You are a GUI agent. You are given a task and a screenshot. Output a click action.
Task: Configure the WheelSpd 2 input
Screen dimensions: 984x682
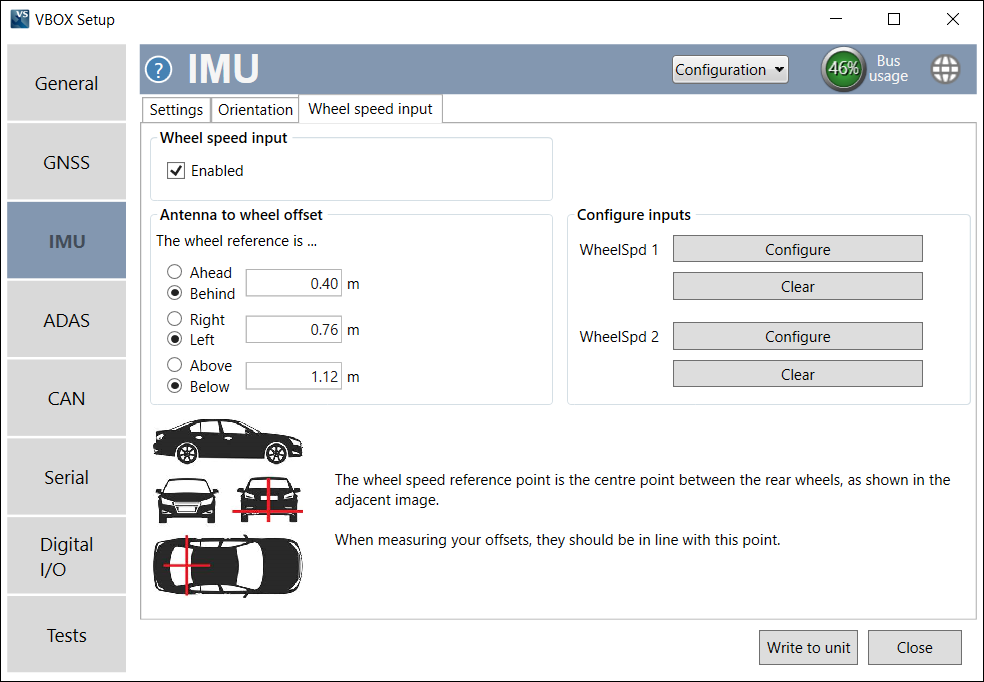coord(798,336)
